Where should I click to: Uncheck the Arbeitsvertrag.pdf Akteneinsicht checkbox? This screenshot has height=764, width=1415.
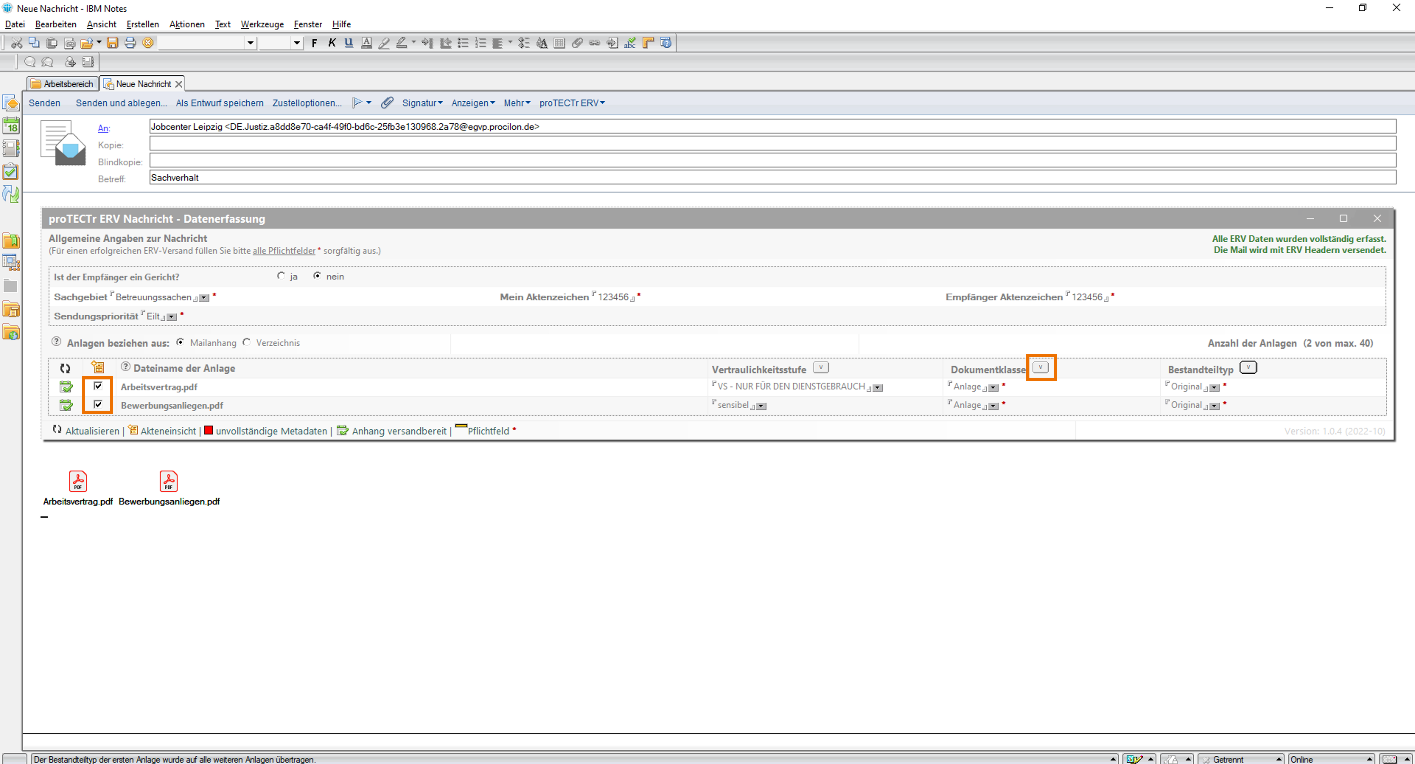point(98,386)
